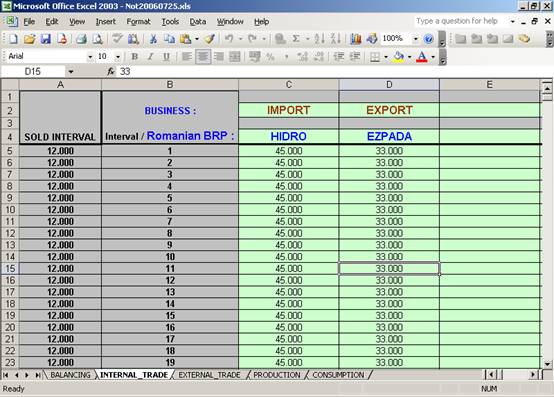Select column header C

click(289, 85)
